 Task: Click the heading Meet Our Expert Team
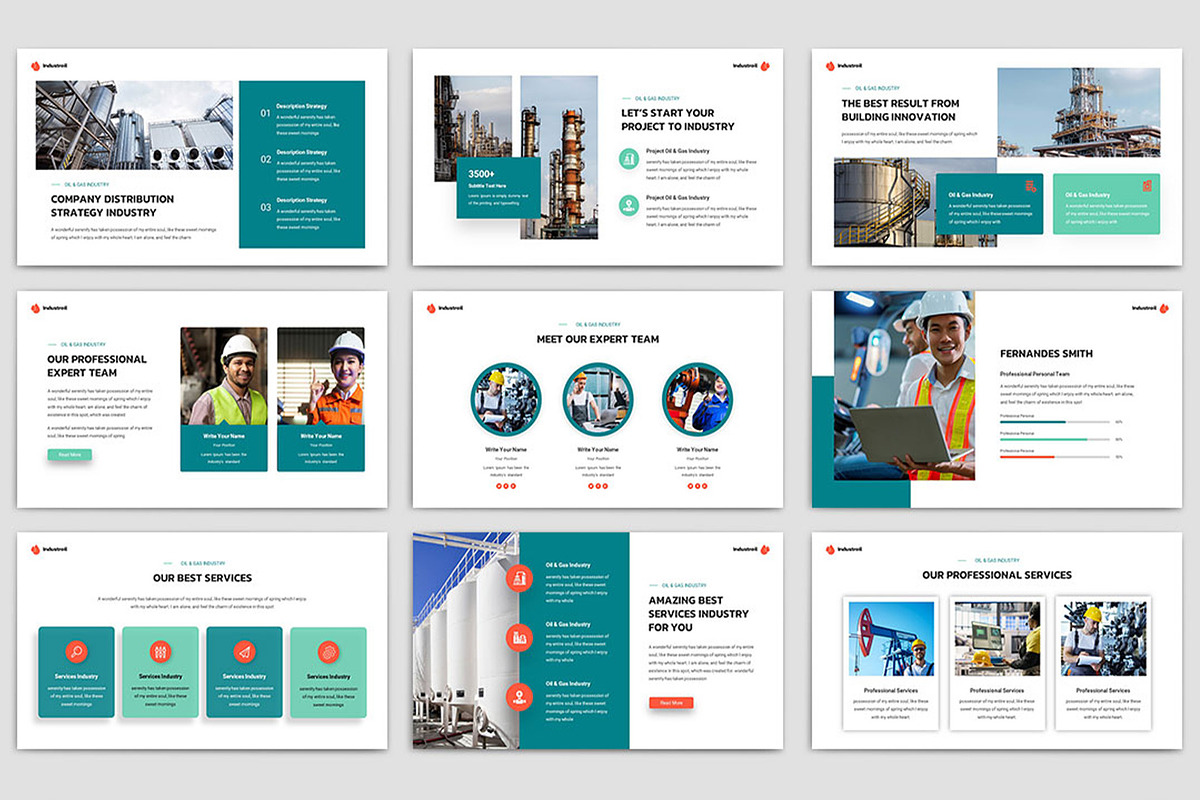point(598,339)
